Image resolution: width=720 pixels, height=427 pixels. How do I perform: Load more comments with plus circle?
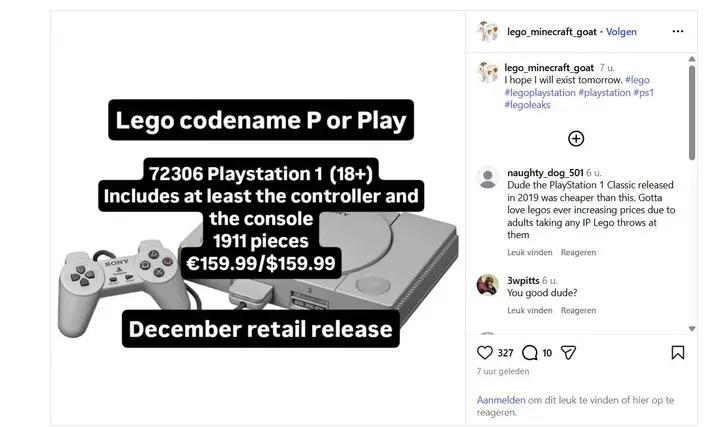tap(576, 139)
